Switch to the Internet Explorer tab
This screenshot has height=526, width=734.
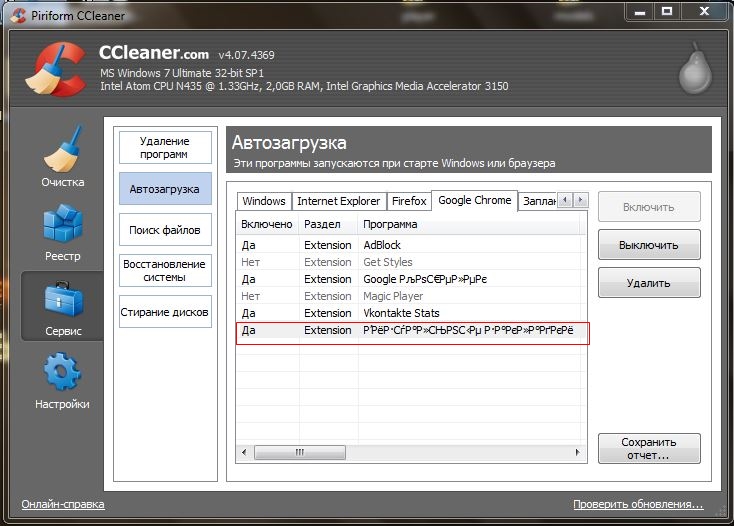tap(339, 201)
